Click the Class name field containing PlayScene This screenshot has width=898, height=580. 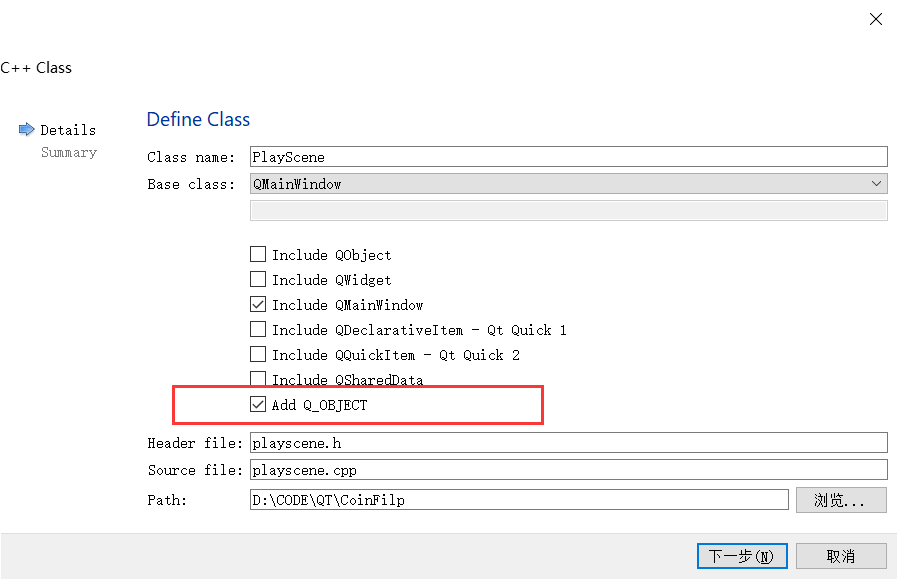[568, 157]
